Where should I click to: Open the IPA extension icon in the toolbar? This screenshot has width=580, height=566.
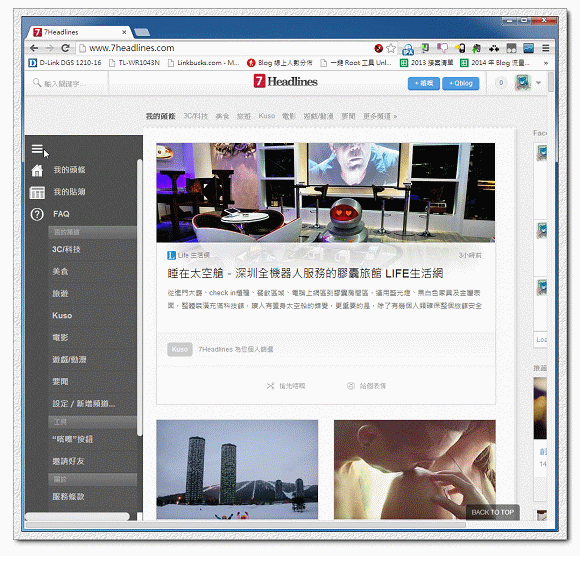click(408, 48)
